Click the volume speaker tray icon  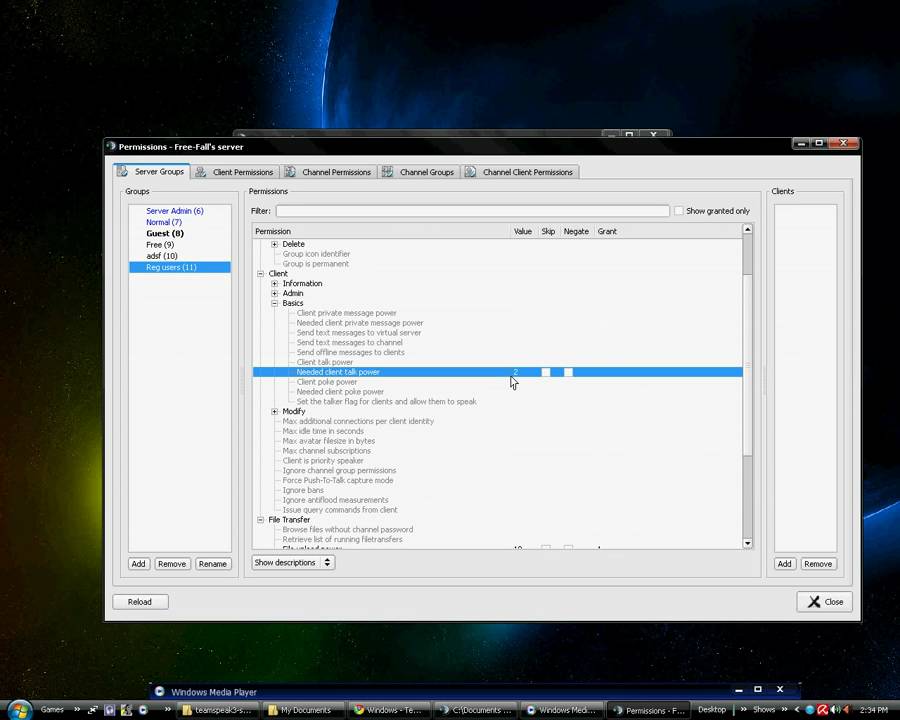coord(836,710)
